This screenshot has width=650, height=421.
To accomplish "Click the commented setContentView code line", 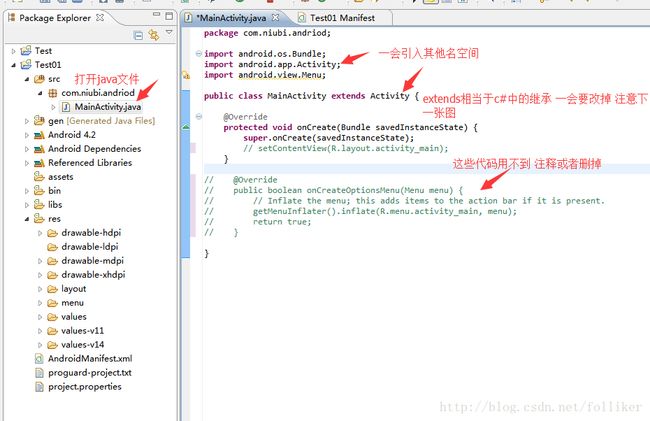I will coord(346,148).
